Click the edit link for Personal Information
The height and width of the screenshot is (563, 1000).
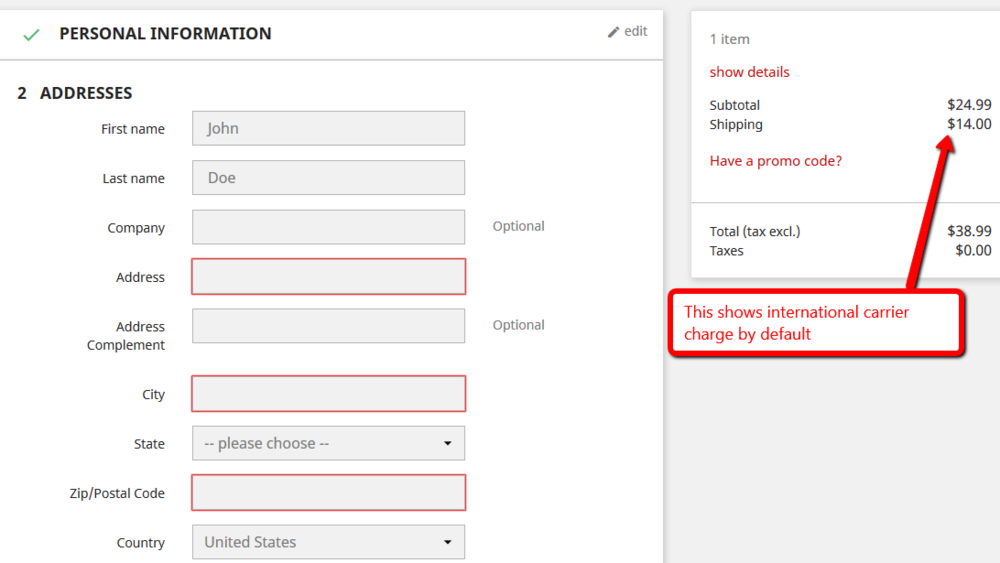coord(628,31)
